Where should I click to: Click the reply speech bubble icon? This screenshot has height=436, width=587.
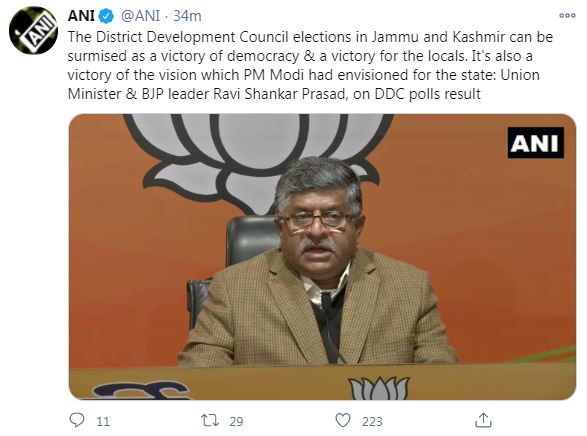click(77, 420)
